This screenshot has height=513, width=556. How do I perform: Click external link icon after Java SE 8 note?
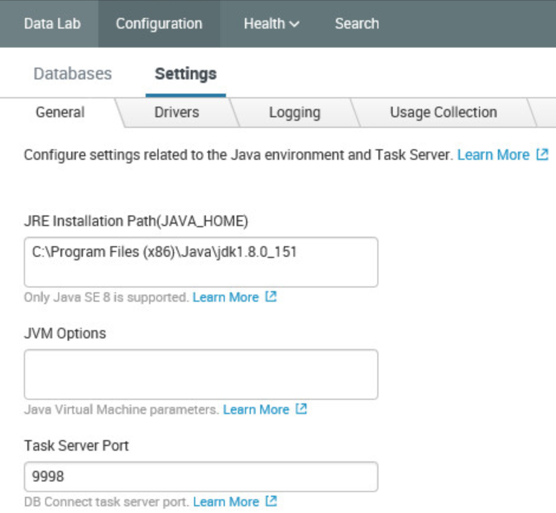coord(271,296)
